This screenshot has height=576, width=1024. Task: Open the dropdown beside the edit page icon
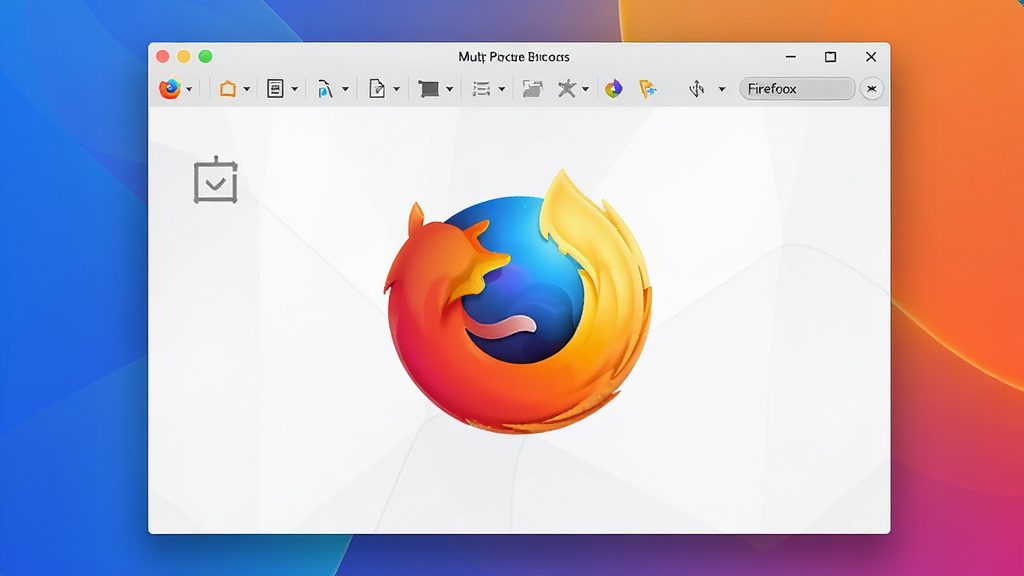(x=396, y=89)
